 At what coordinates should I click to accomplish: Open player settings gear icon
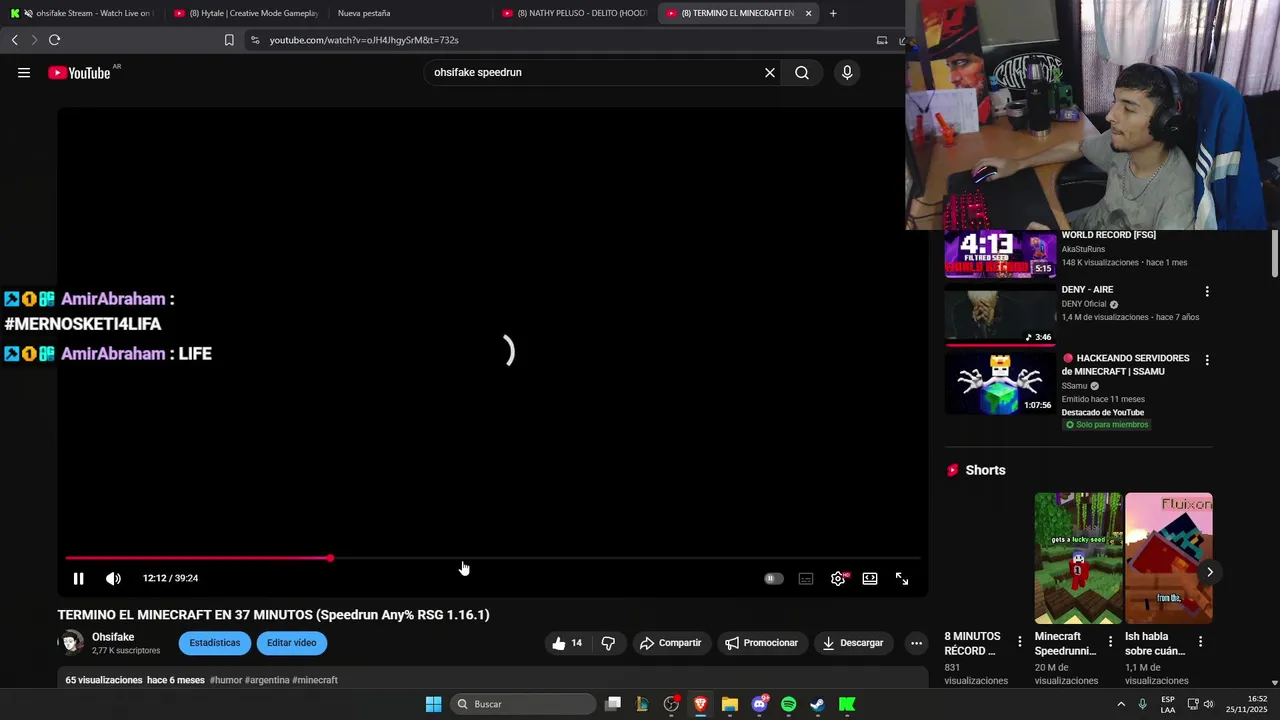pyautogui.click(x=838, y=578)
